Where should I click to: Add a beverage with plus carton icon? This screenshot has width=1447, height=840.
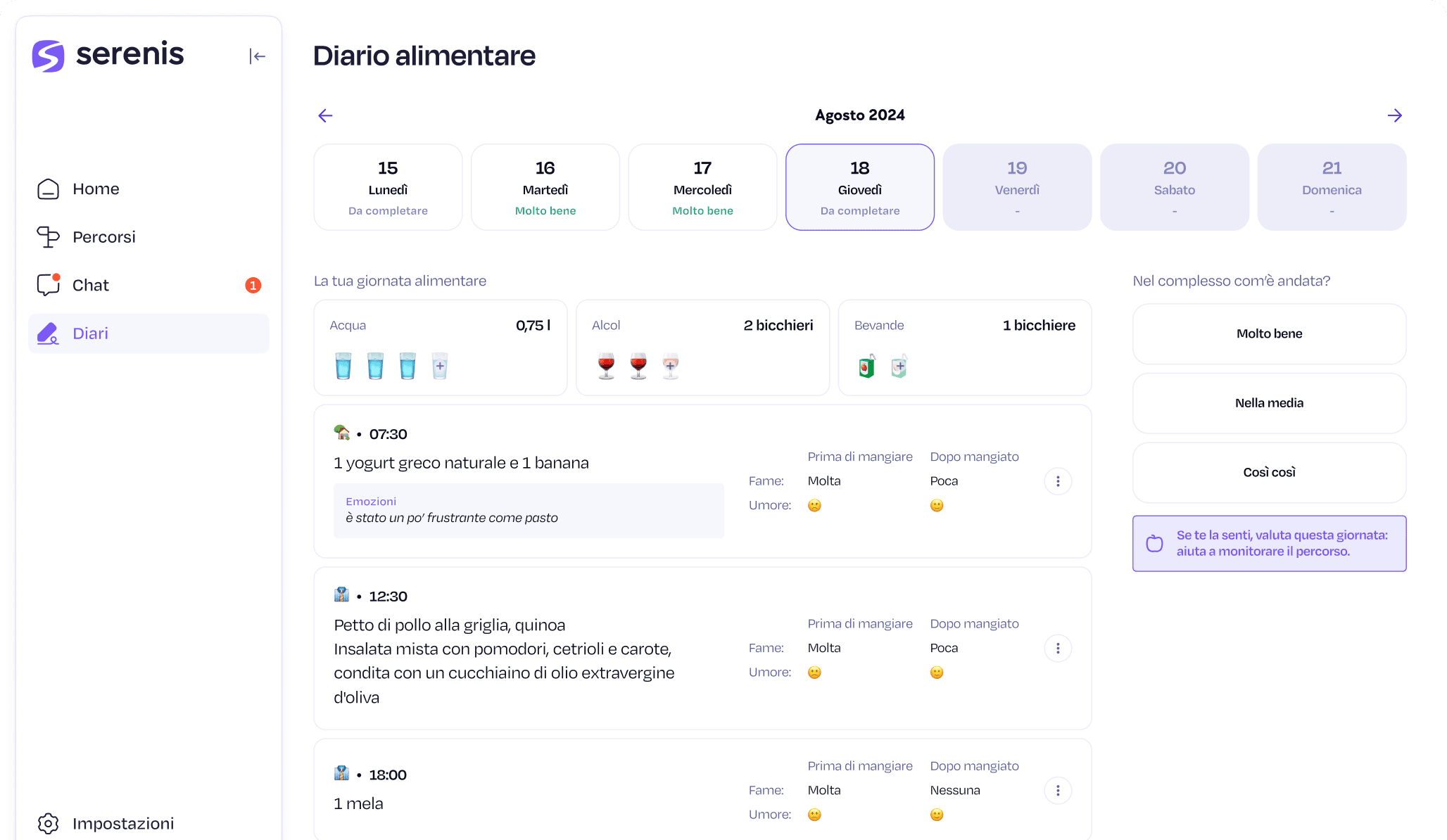899,366
